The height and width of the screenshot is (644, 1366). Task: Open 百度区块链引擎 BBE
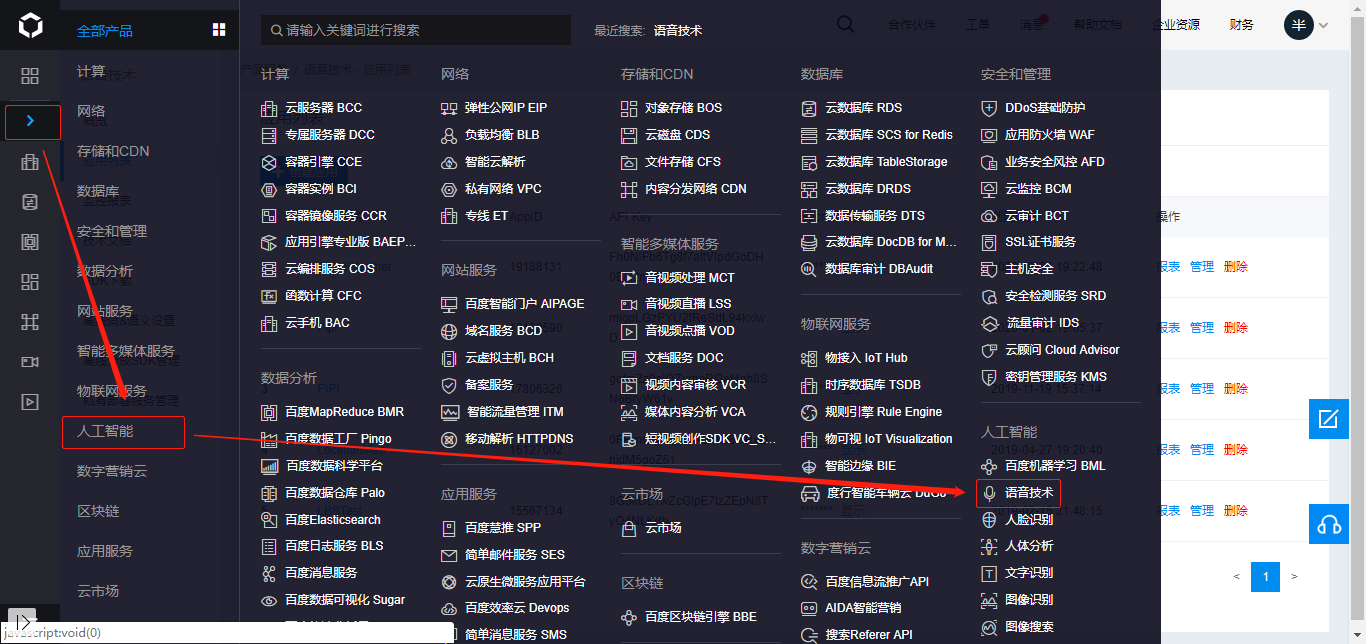click(689, 617)
